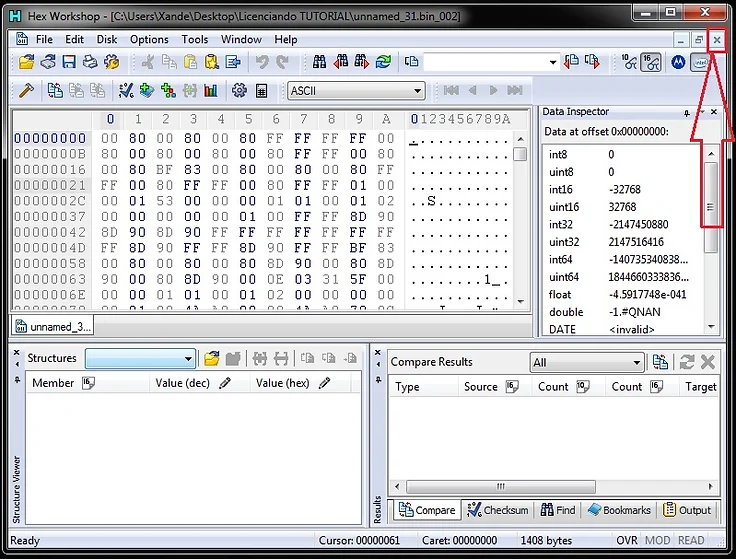Click the clear X icon in Compare Results
The image size is (736, 559).
coord(708,362)
